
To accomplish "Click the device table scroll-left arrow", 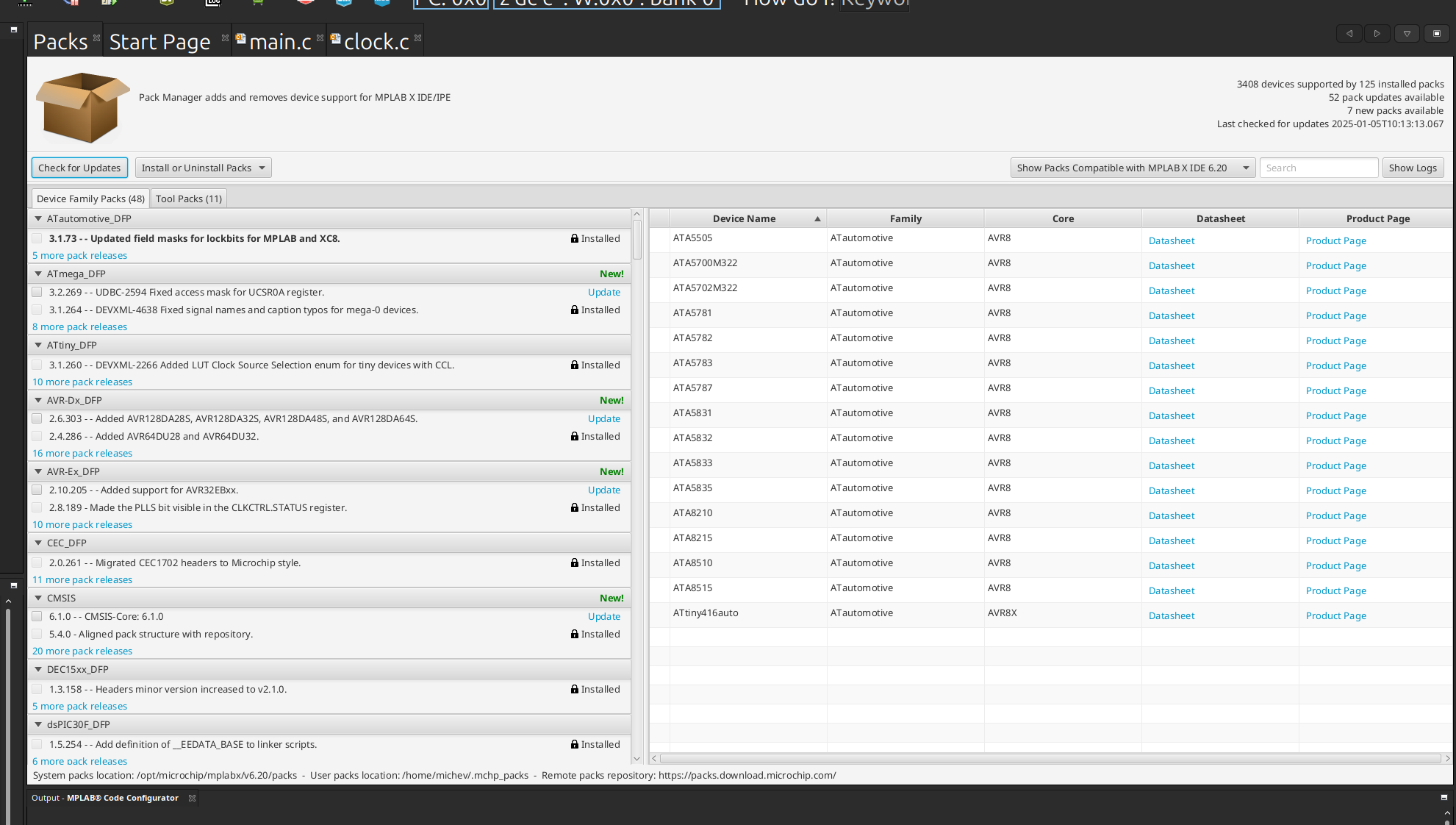I will click(x=654, y=758).
